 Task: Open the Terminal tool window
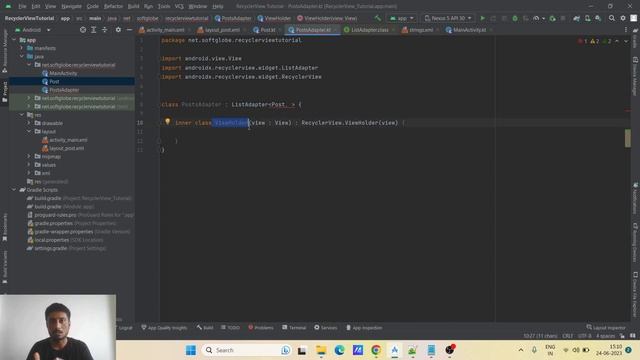[294, 327]
